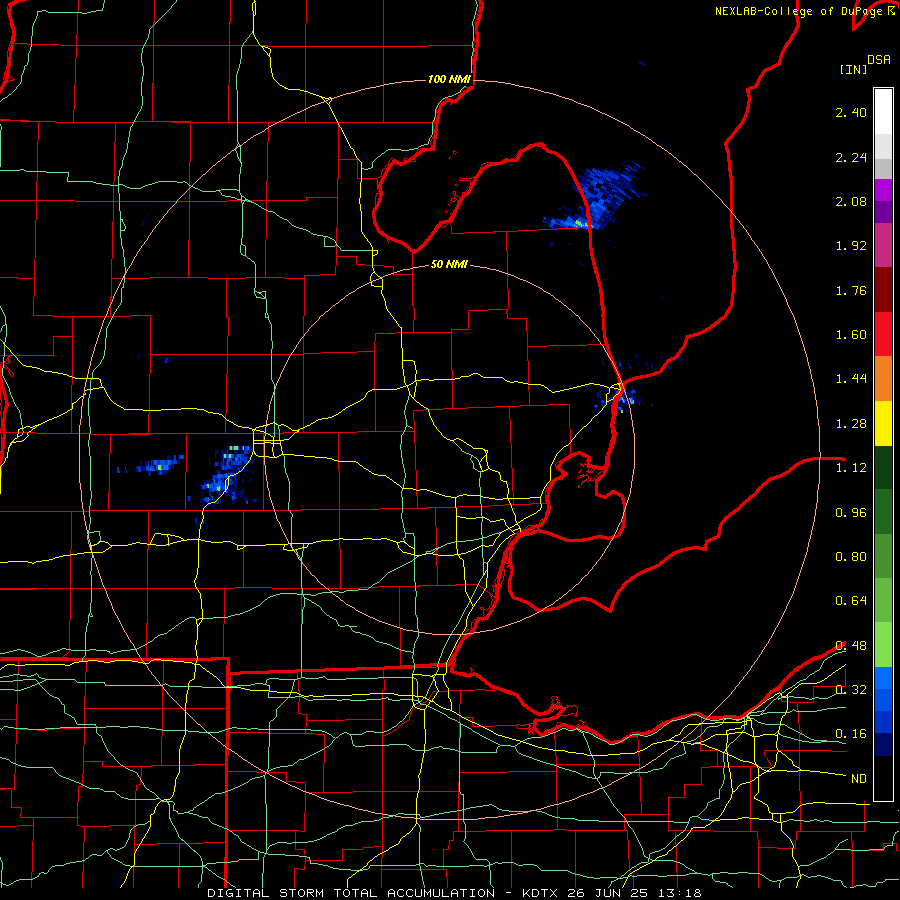Click the [IN] units label
900x900 pixels.
tap(854, 69)
